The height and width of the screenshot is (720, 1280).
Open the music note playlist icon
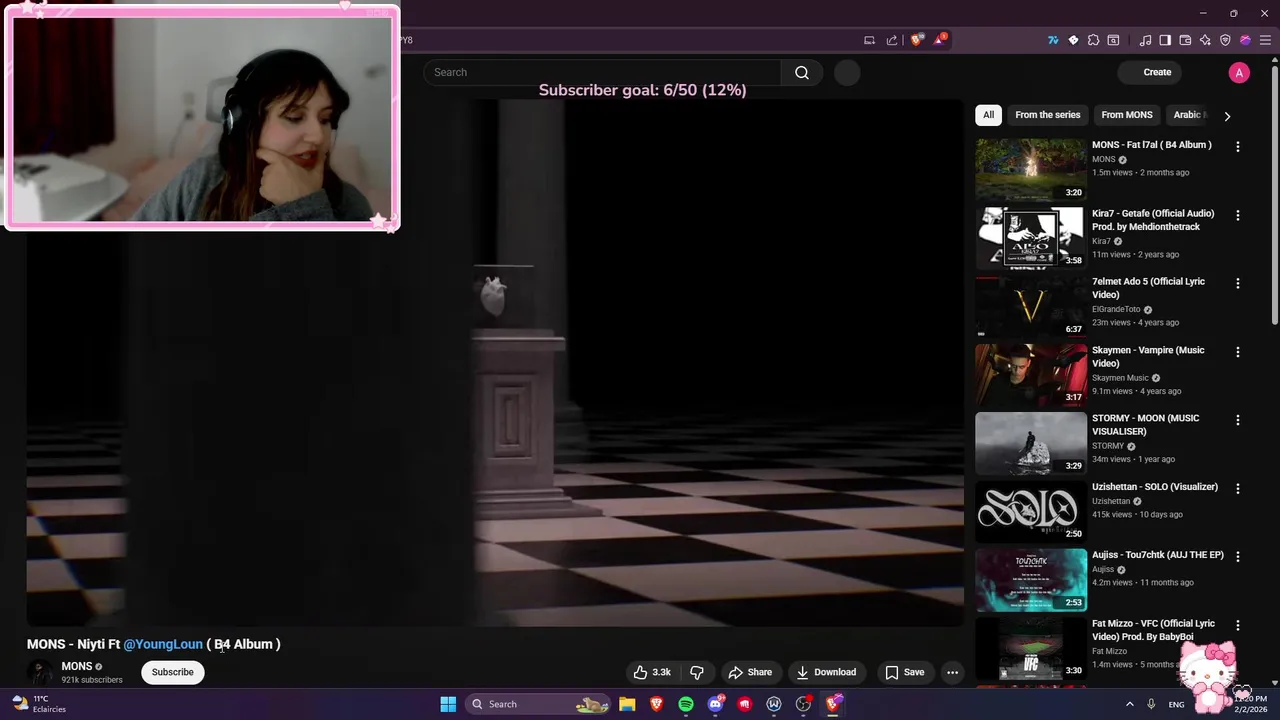pos(1145,40)
